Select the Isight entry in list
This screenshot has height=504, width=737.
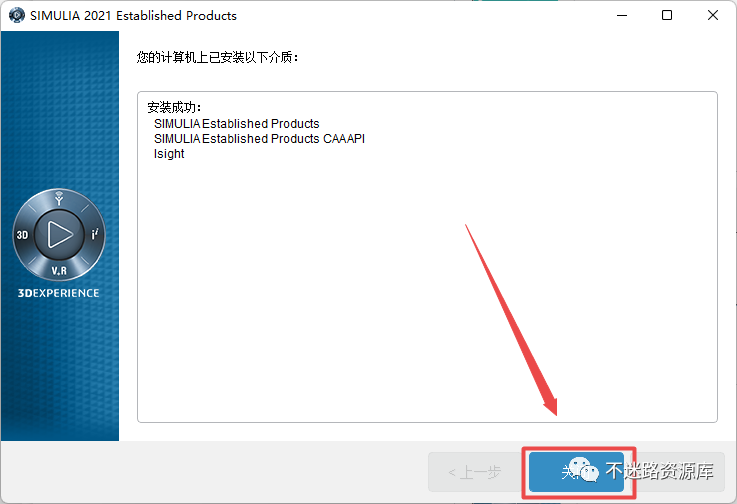click(x=169, y=154)
